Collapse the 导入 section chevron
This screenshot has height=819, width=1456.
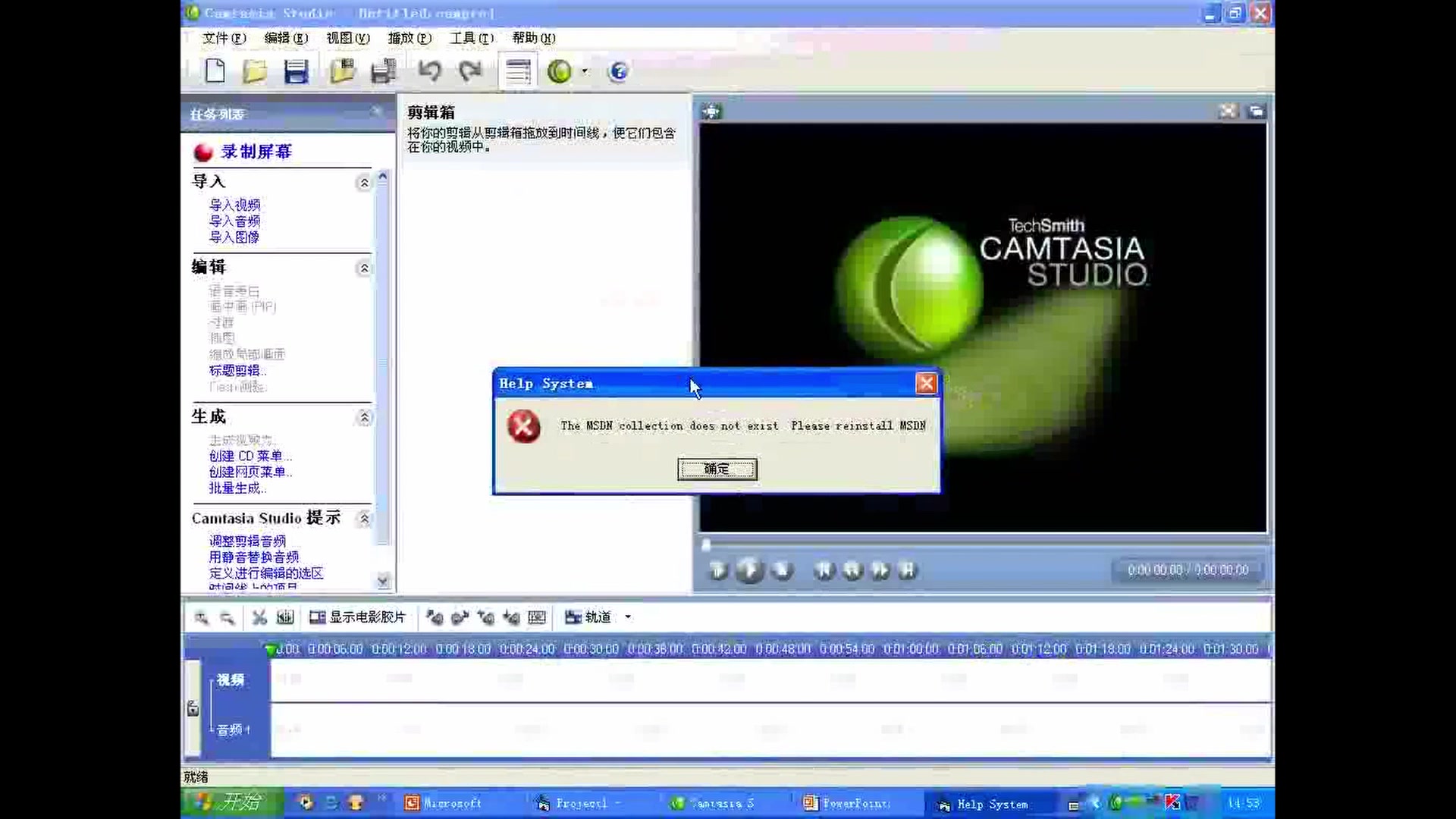click(364, 182)
